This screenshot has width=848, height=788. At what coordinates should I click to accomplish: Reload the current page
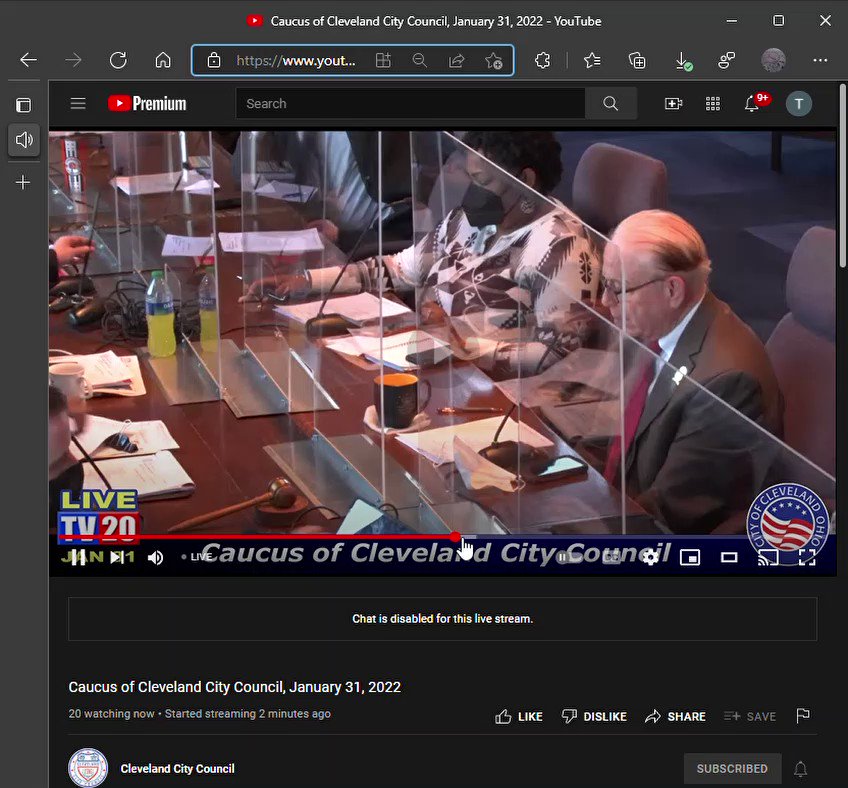(118, 60)
